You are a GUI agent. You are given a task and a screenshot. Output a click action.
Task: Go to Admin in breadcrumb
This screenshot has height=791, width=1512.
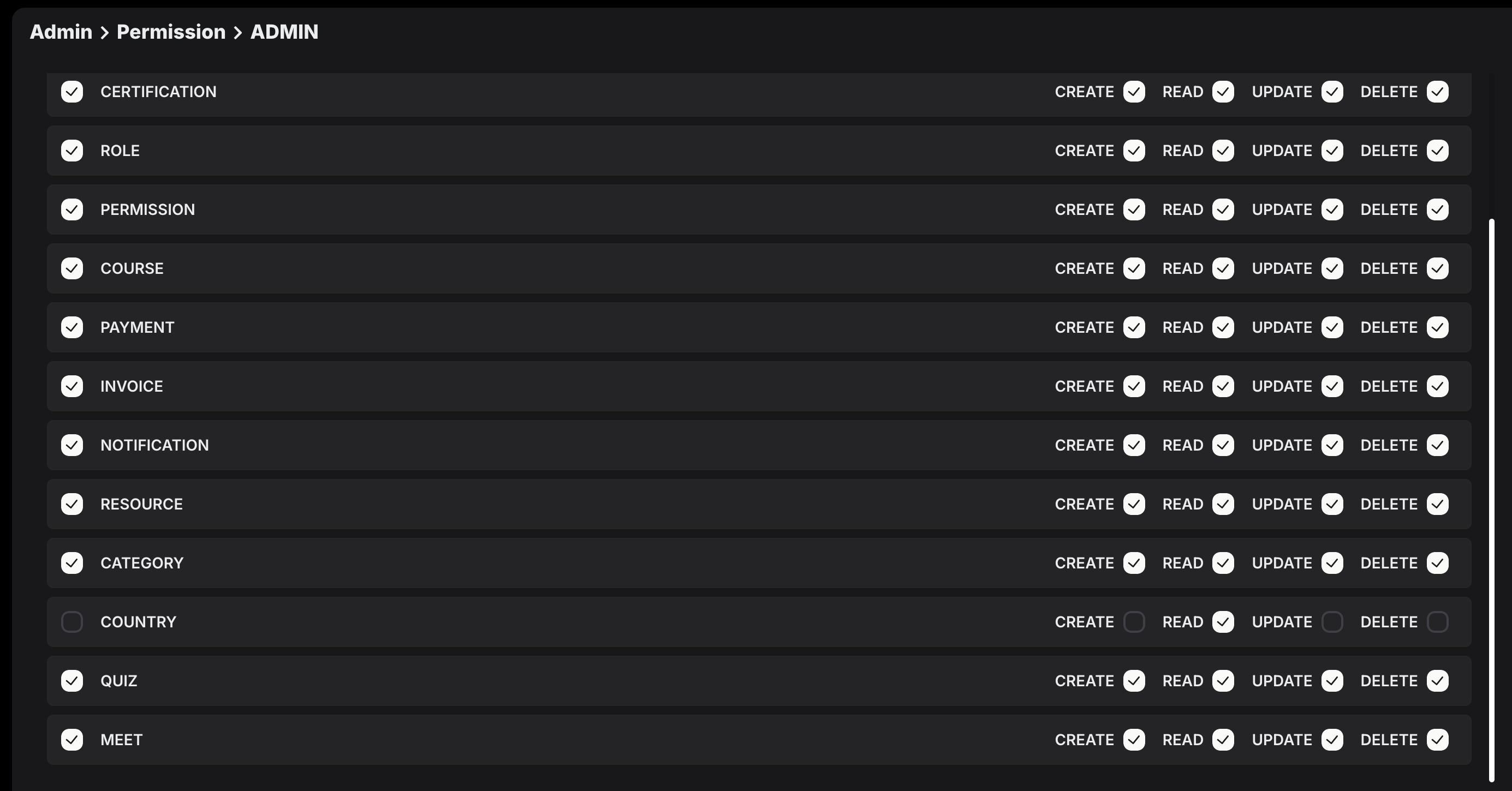click(x=61, y=32)
